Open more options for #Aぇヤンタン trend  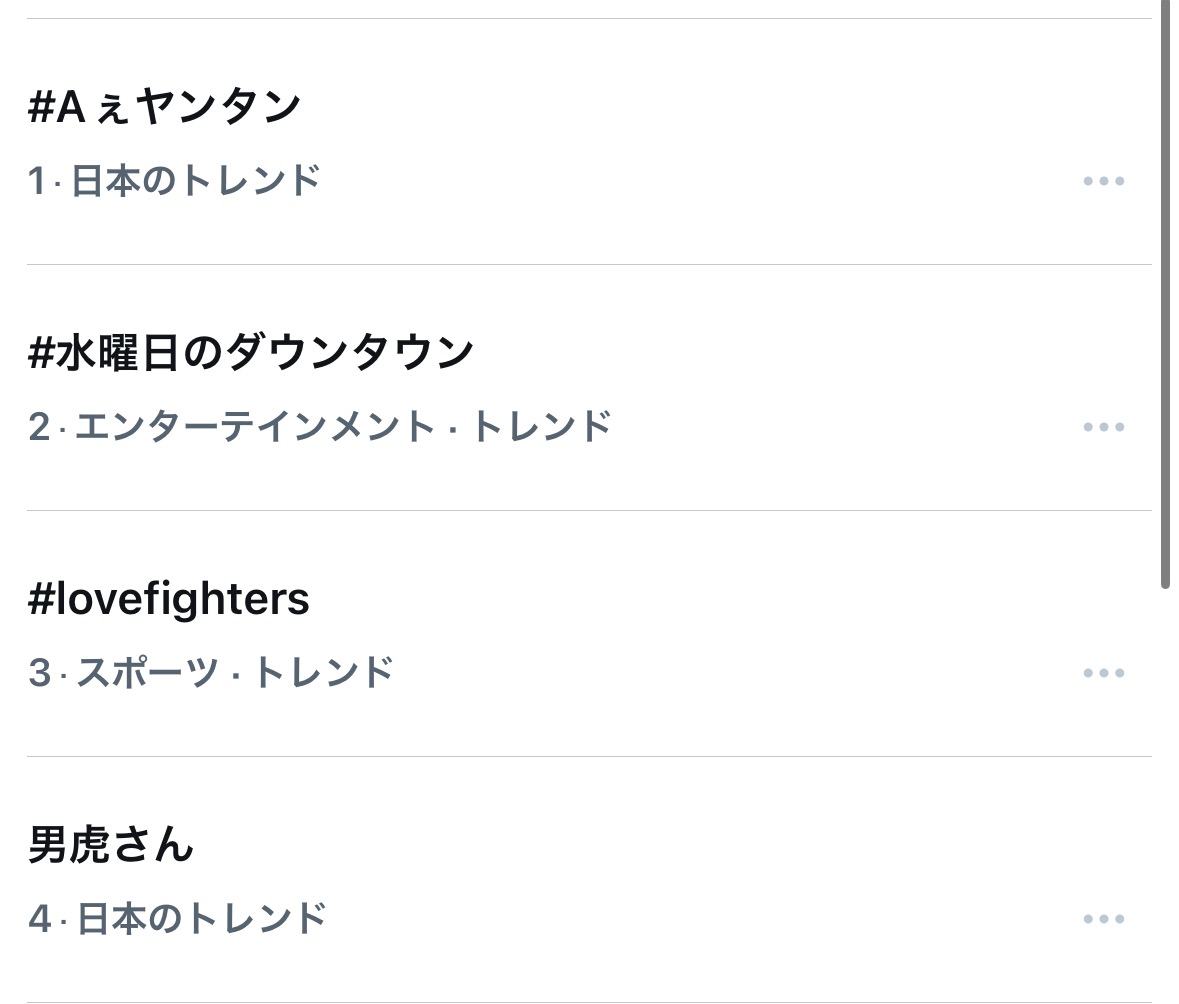click(x=1104, y=181)
